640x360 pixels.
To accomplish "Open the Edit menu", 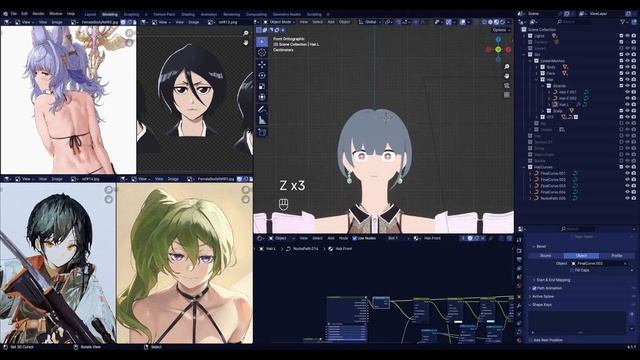I will 24,13.
